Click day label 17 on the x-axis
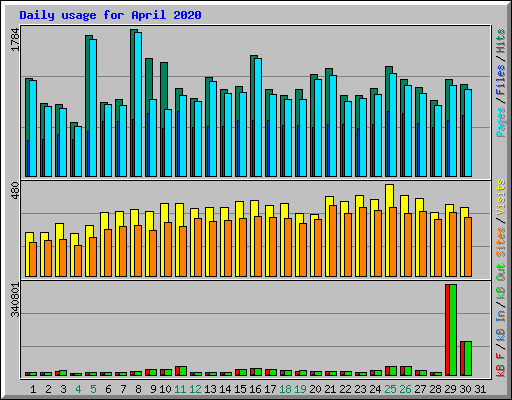The image size is (512, 400). tap(270, 389)
